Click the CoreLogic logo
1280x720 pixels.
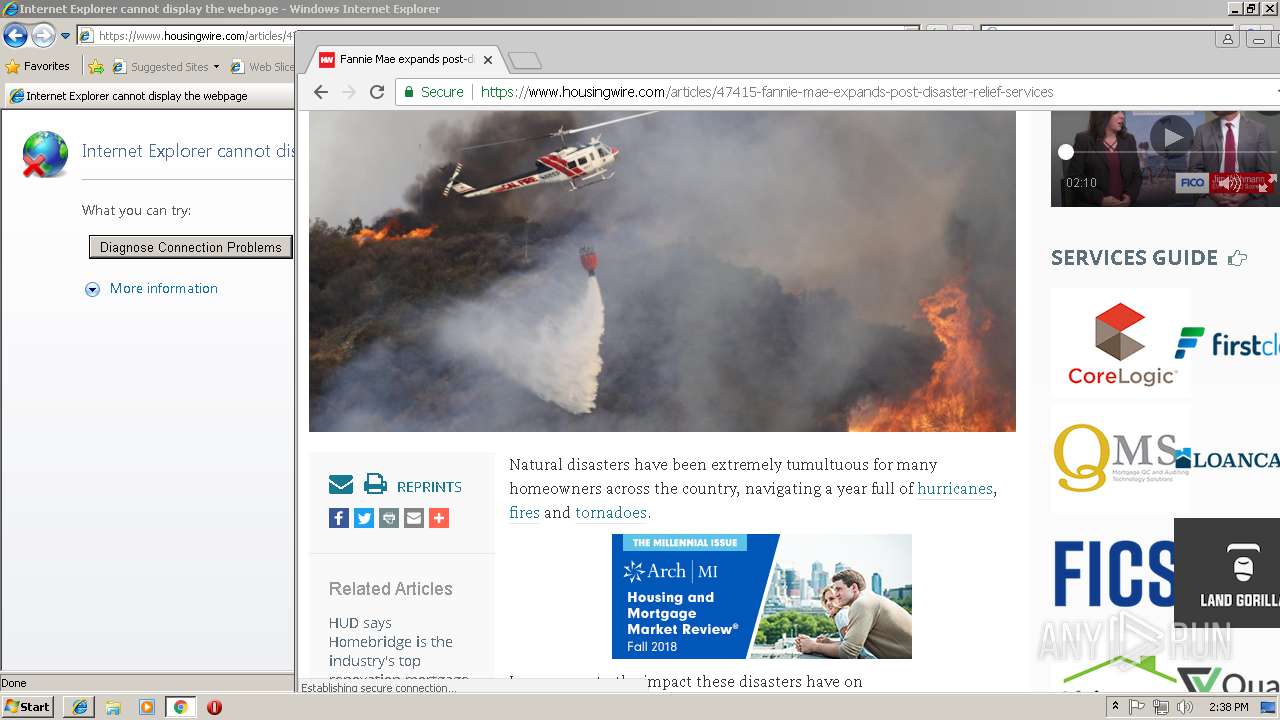[1121, 343]
